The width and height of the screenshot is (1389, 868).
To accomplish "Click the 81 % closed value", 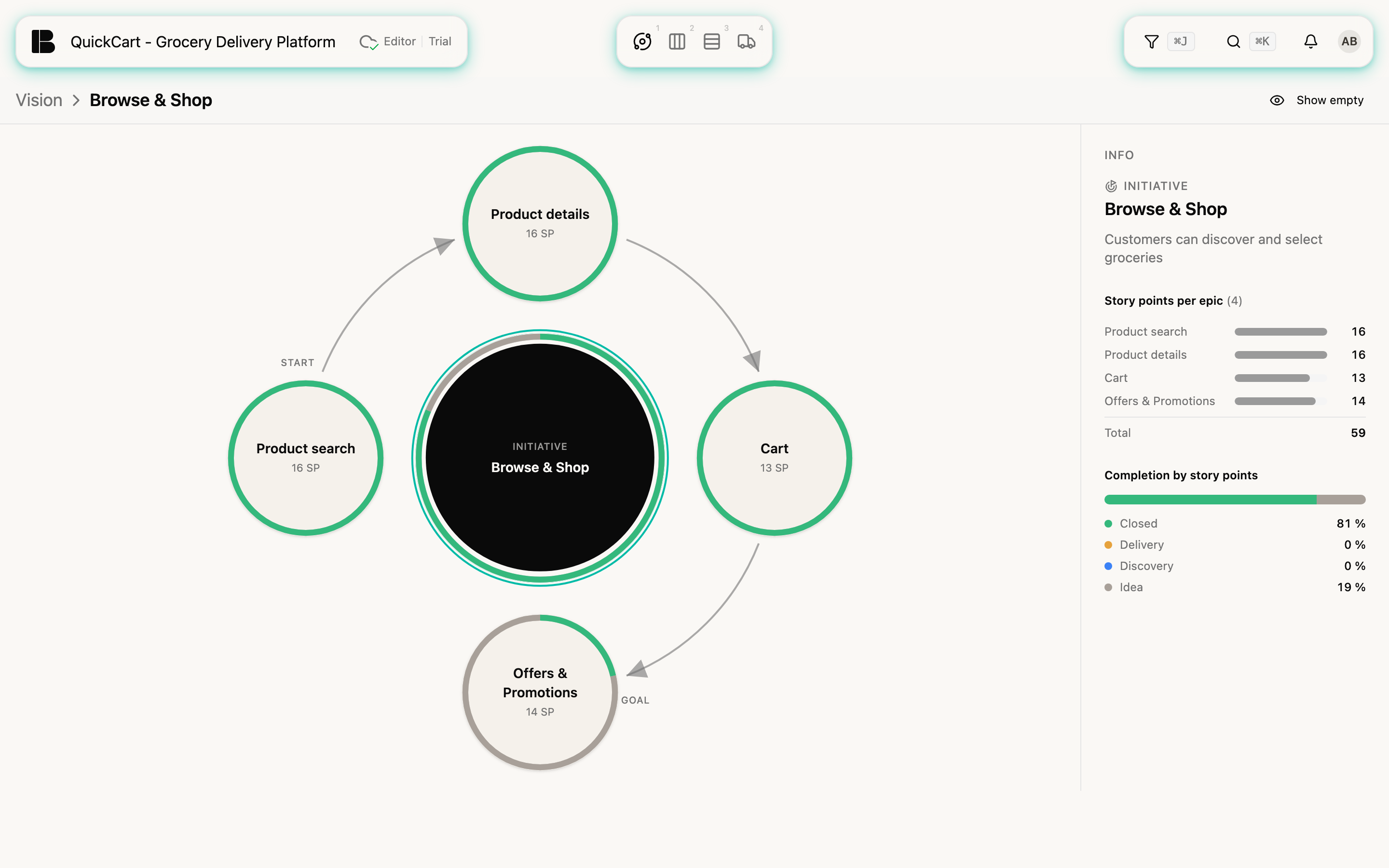I will tap(1350, 524).
